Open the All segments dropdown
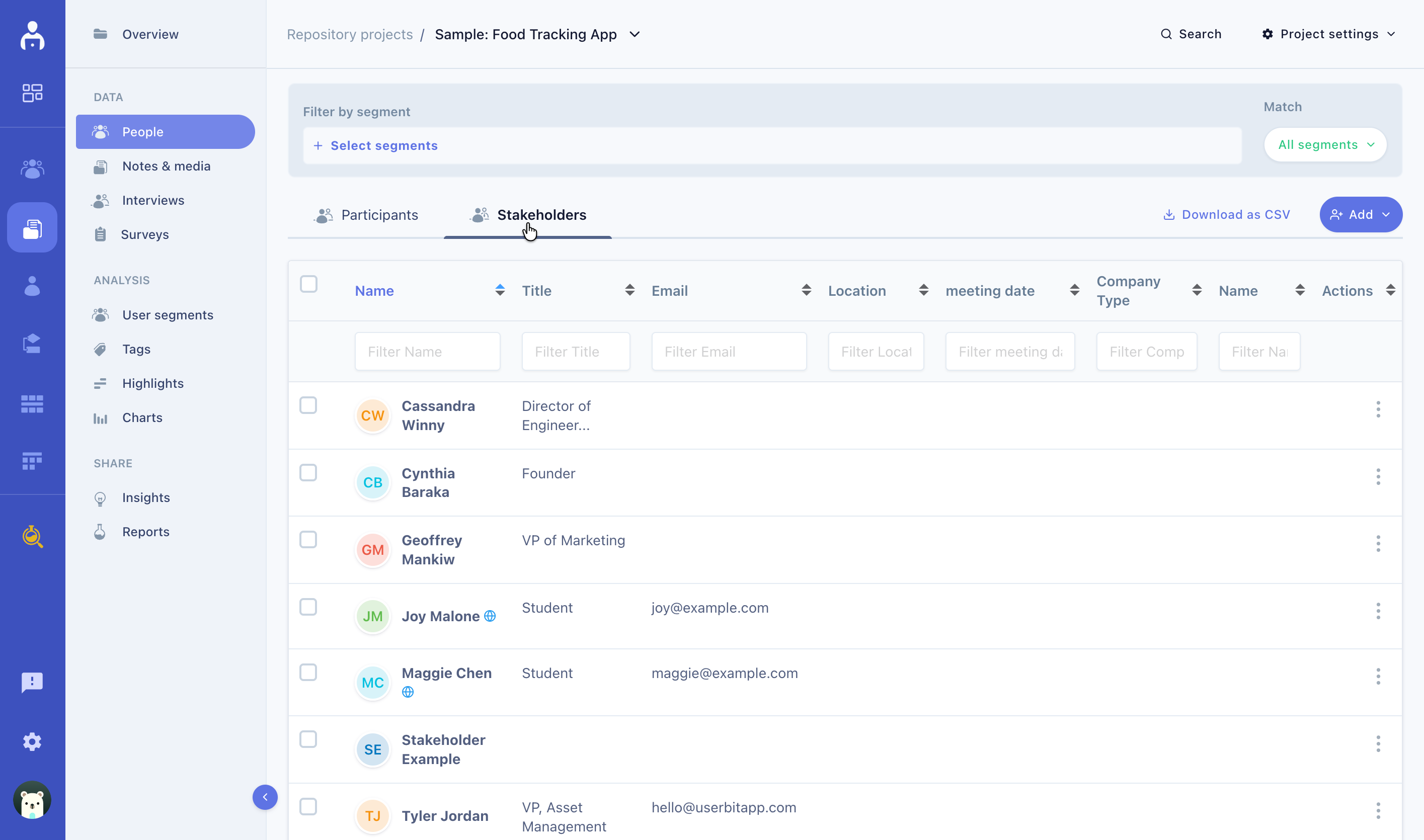Image resolution: width=1424 pixels, height=840 pixels. tap(1325, 145)
